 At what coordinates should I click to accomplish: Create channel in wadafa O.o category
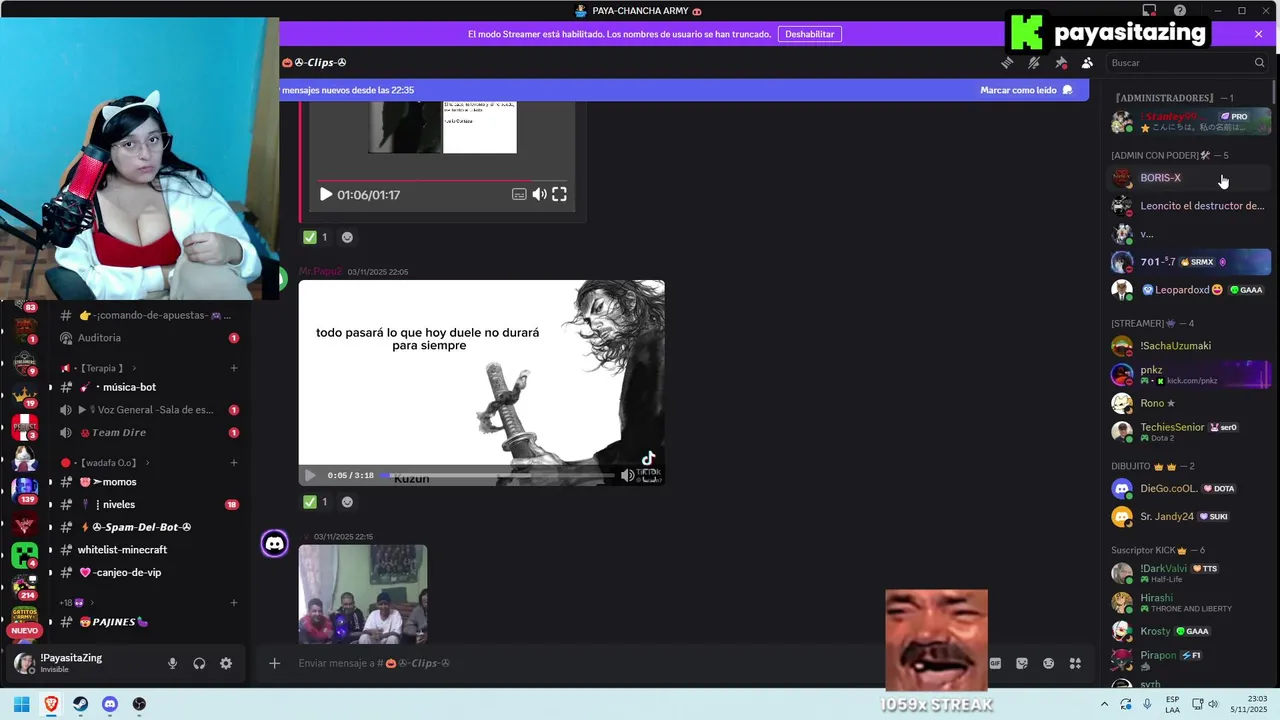(x=234, y=463)
